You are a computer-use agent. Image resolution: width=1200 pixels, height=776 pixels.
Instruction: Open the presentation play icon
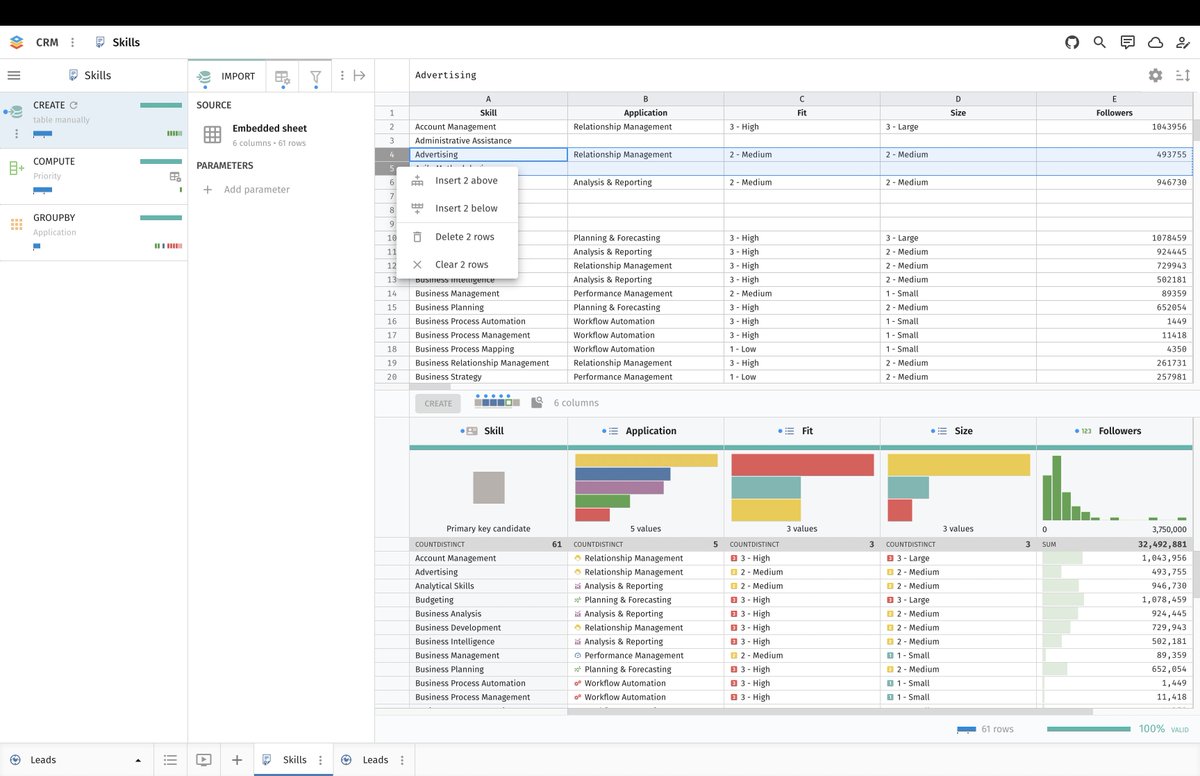(204, 760)
